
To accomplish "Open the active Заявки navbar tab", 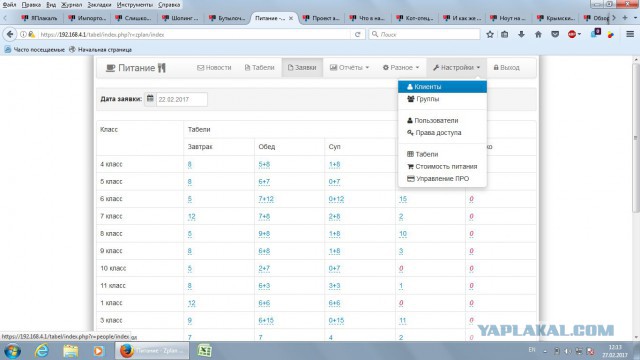I will tap(302, 68).
